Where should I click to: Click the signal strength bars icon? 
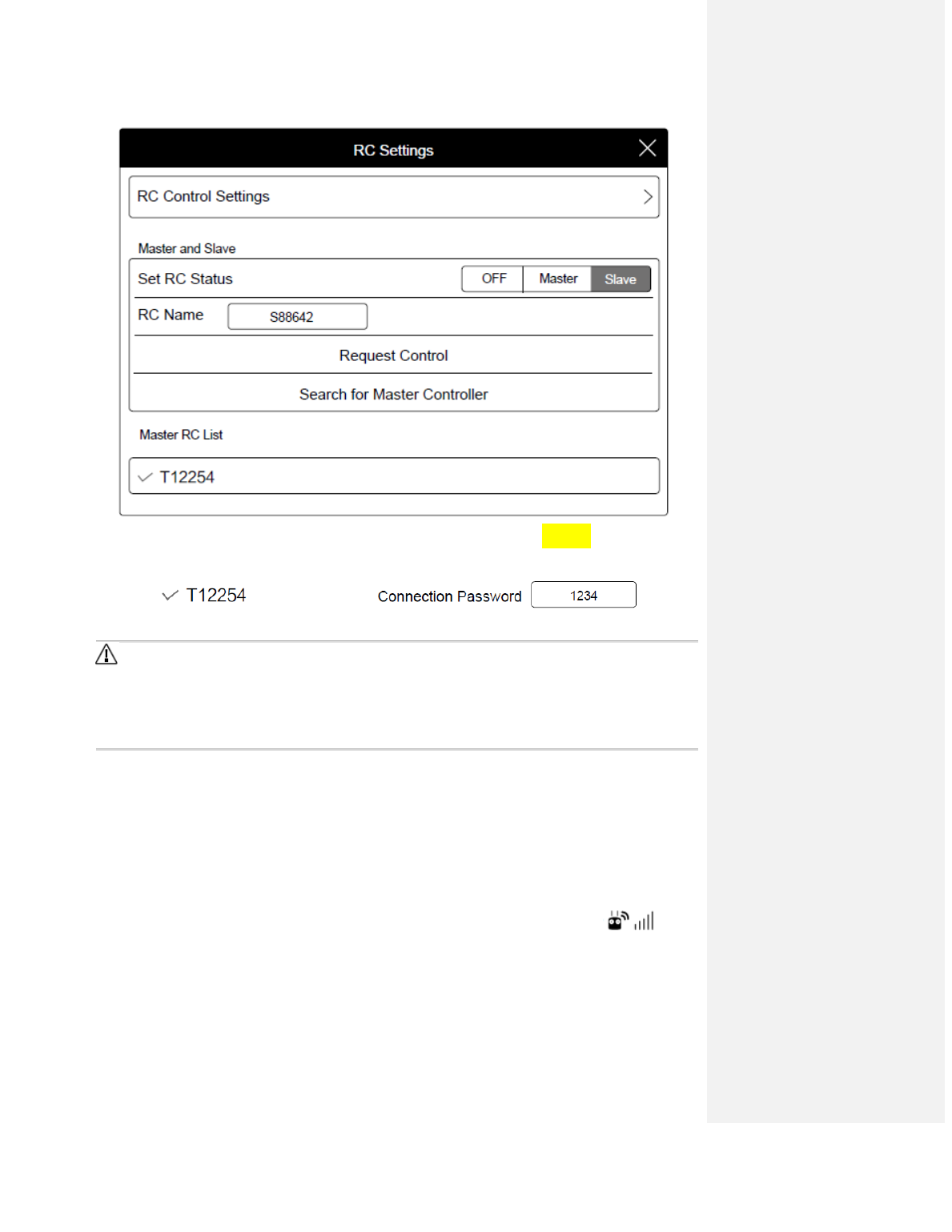pyautogui.click(x=645, y=921)
